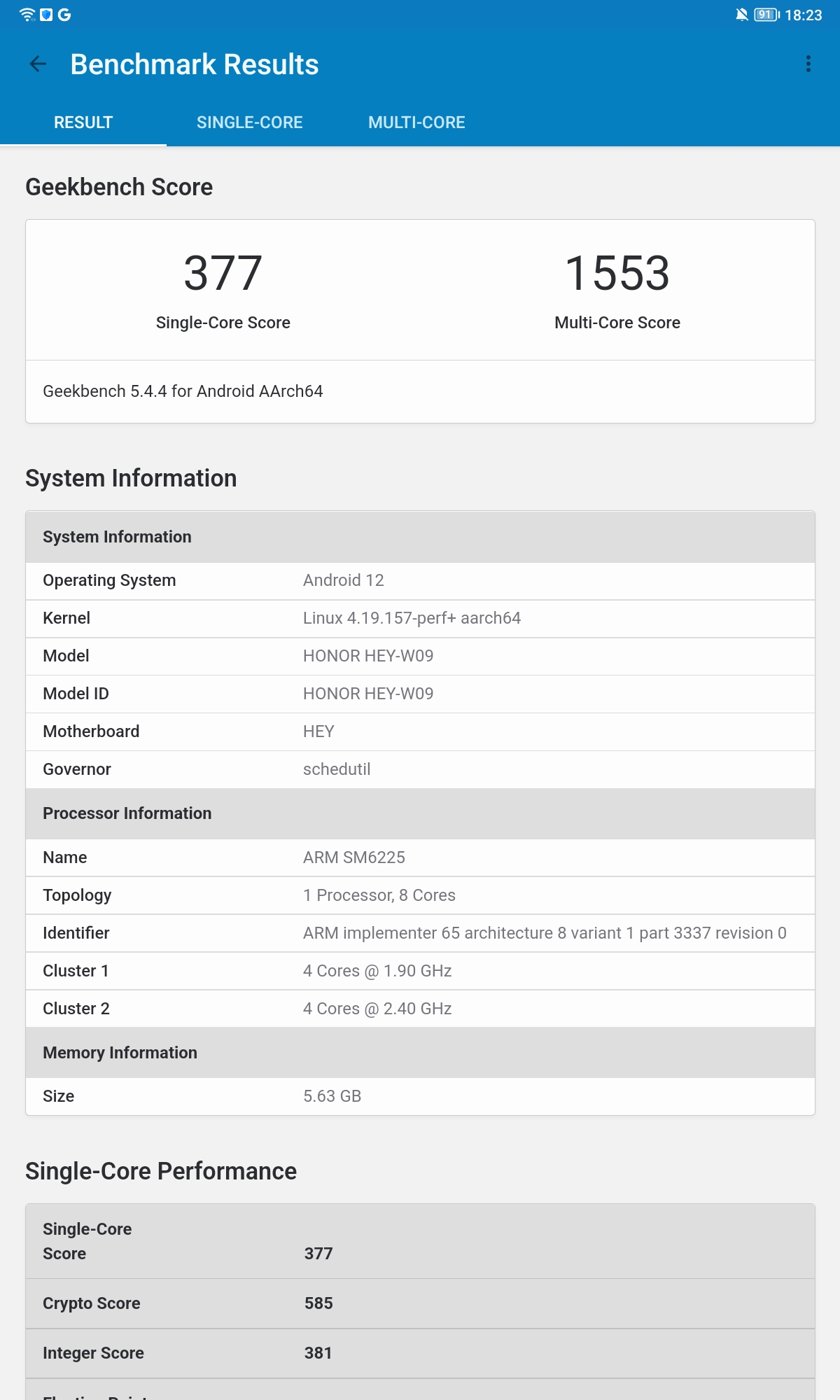The image size is (840, 1400).
Task: Tap the 18:23 clock
Action: (804, 15)
